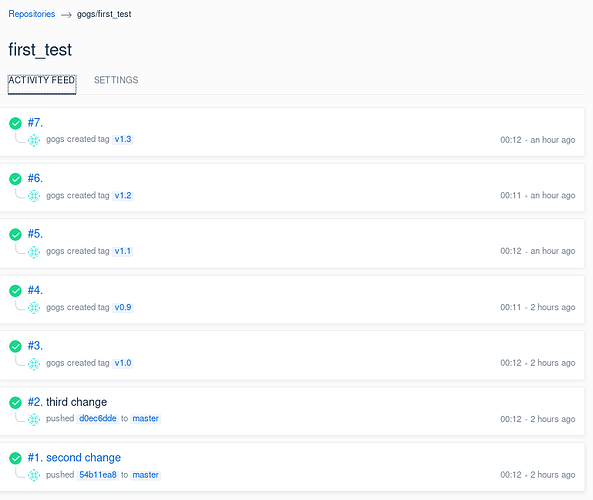Click the avatar icon beside tag v0.9
Viewport: 593px width, 500px height.
click(34, 307)
